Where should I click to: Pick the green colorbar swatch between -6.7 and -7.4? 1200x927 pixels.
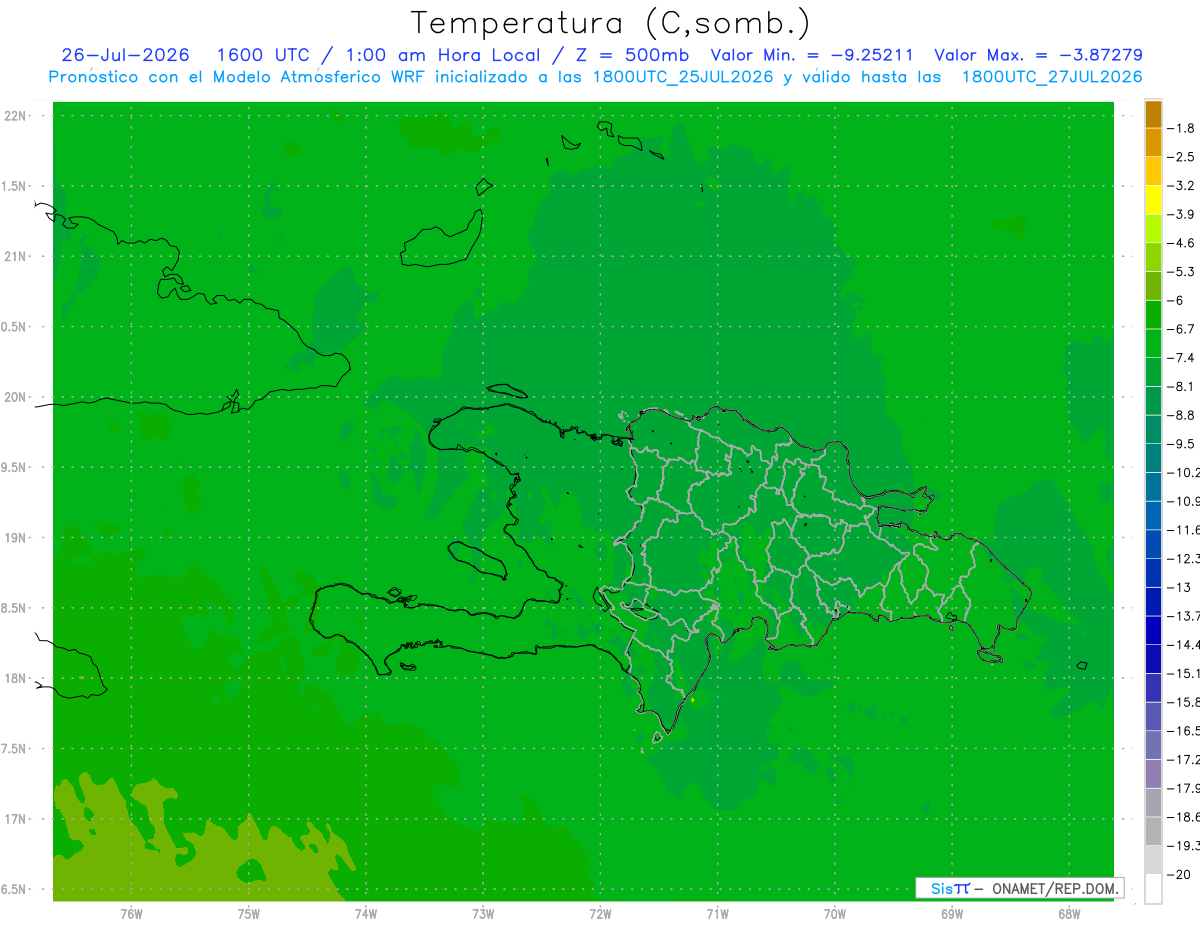coord(1153,344)
